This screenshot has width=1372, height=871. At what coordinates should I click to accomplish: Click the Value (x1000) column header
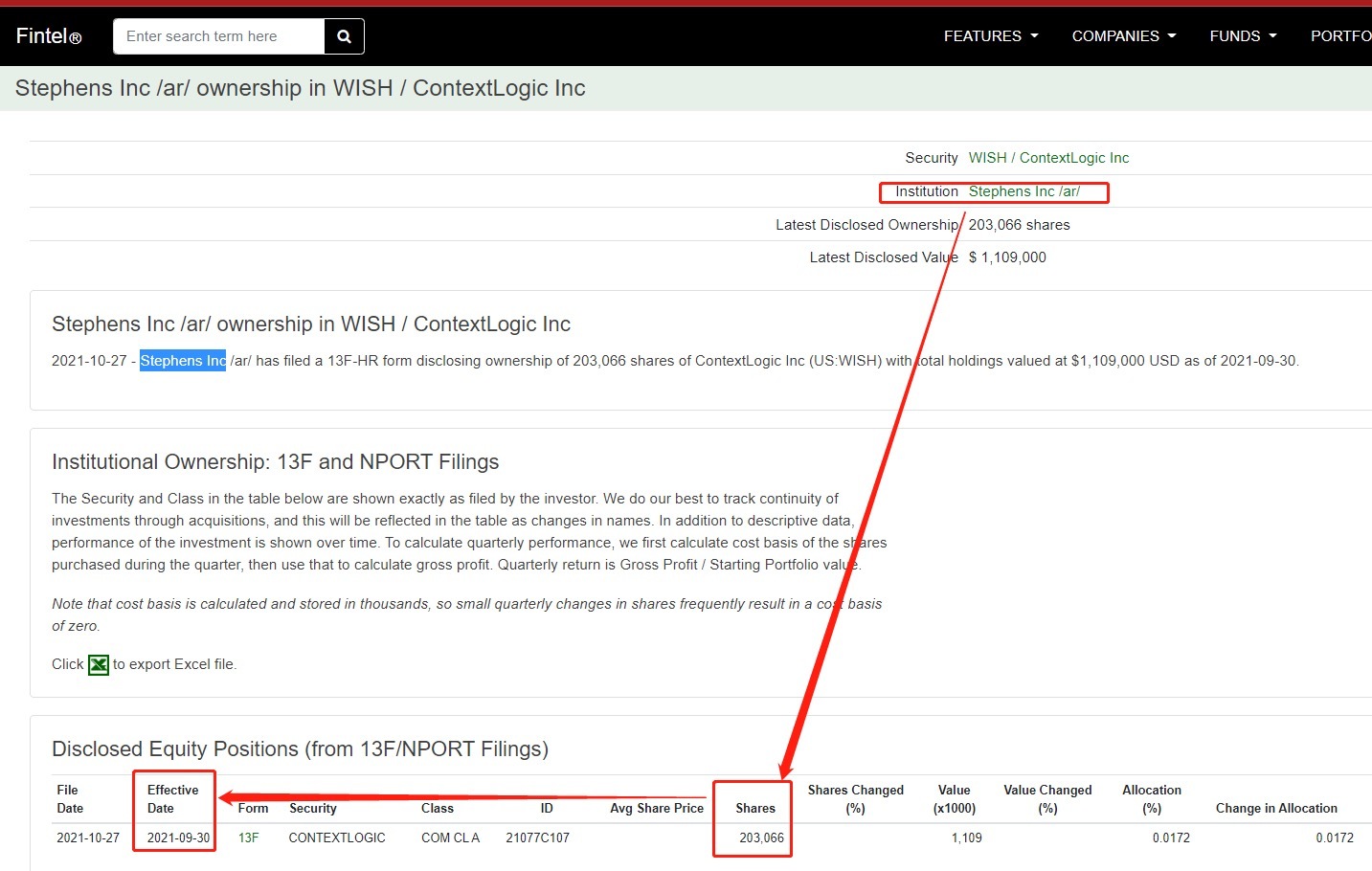click(x=955, y=799)
